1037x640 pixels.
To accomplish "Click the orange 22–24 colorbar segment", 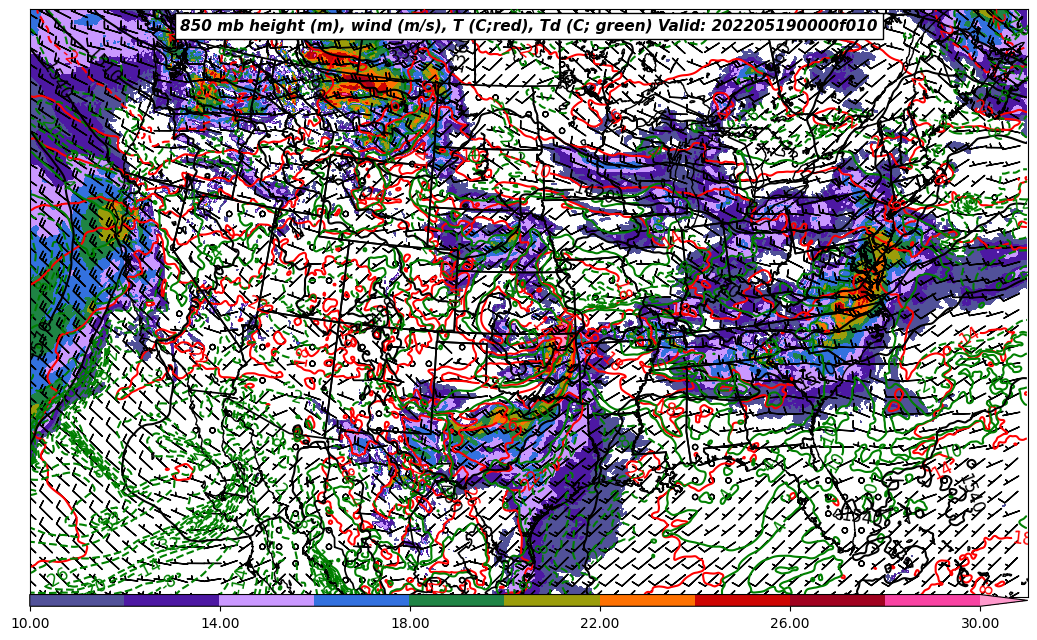I will 647,600.
